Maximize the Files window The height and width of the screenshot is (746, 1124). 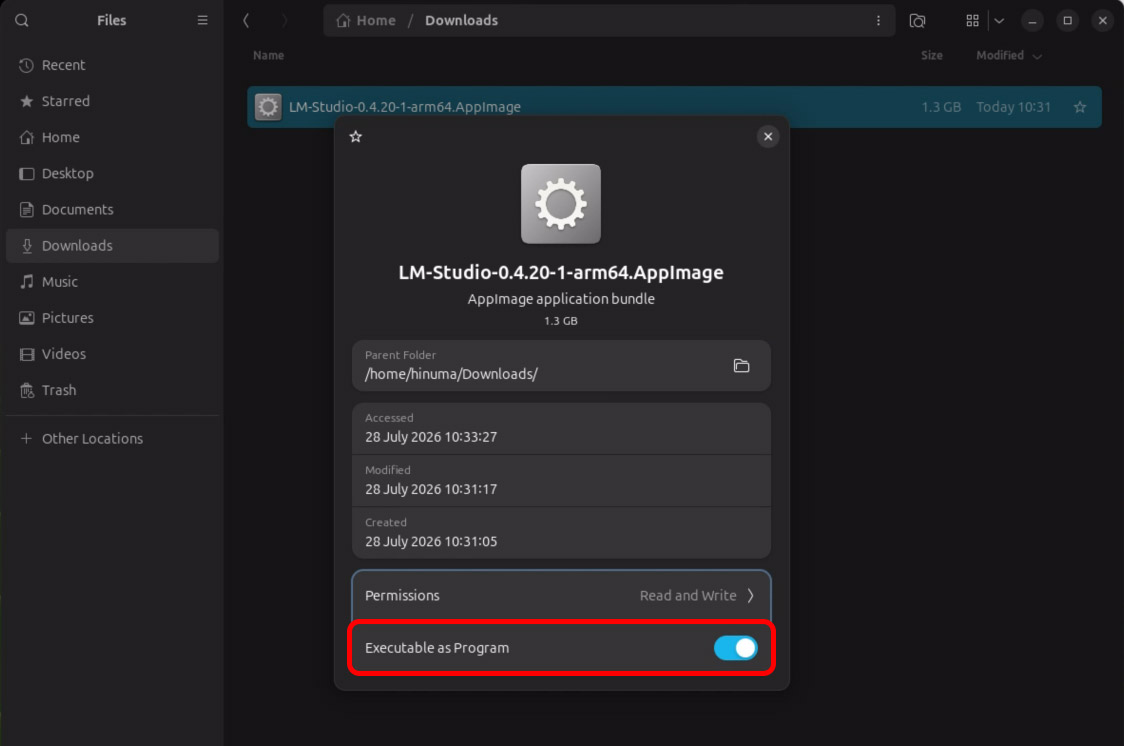[1067, 21]
